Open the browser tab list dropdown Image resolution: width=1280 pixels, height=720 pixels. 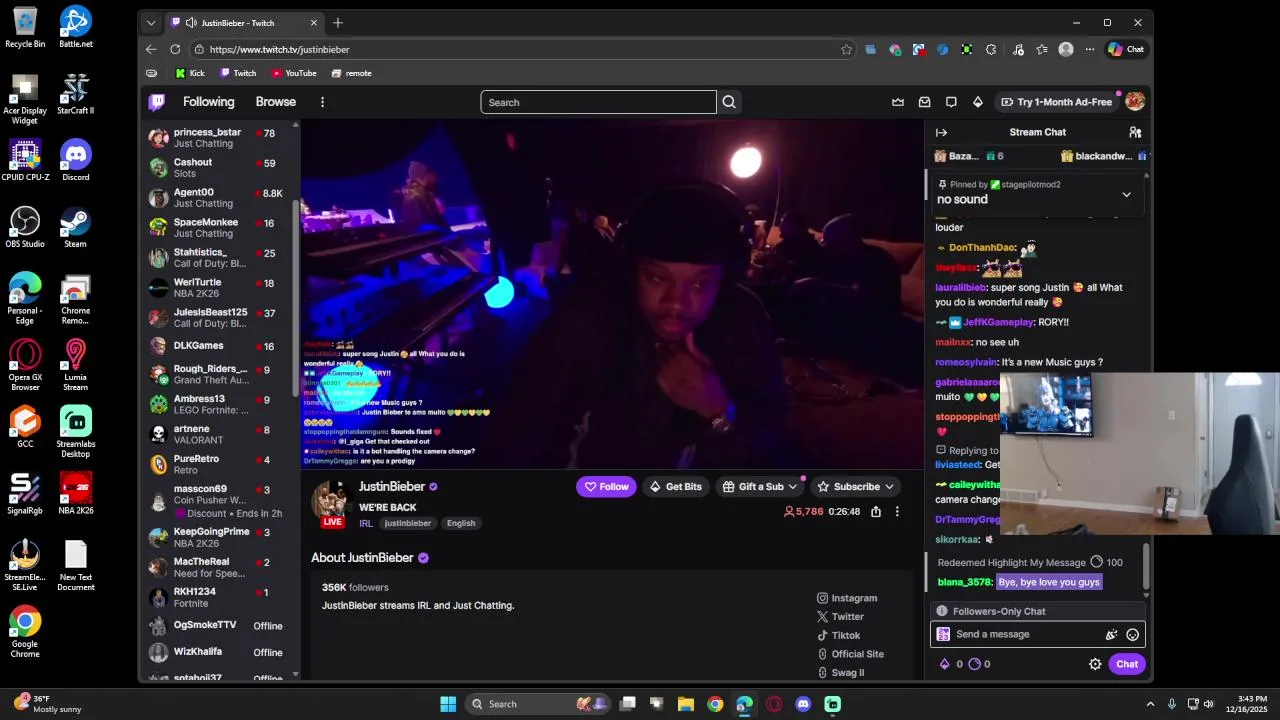151,23
